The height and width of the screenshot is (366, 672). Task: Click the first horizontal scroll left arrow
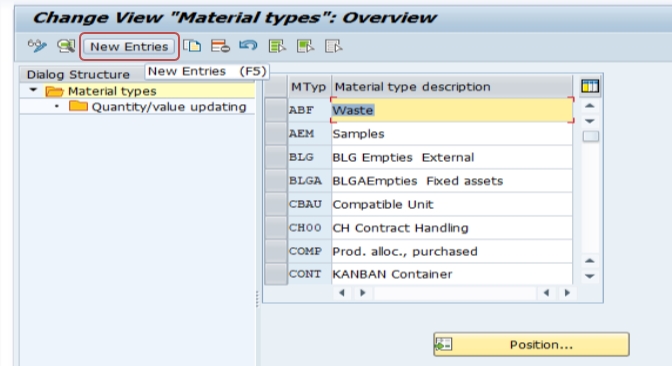342,293
